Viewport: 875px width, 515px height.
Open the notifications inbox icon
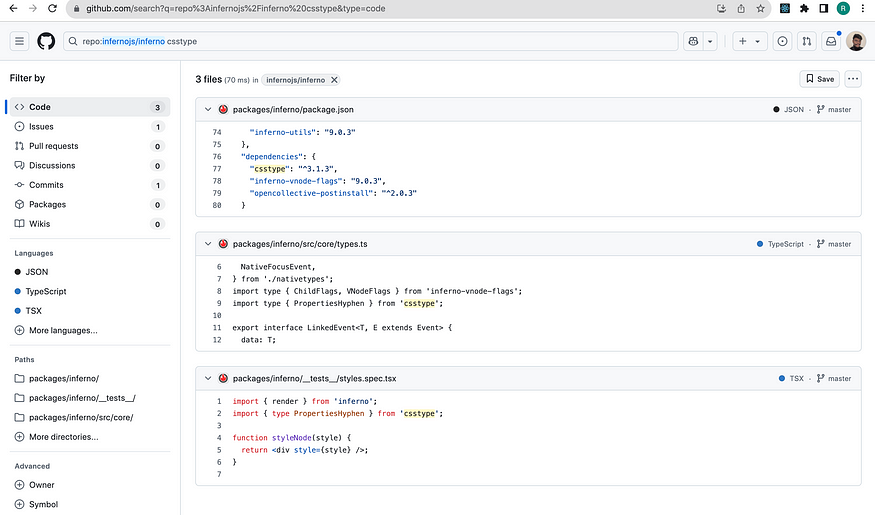(831, 41)
